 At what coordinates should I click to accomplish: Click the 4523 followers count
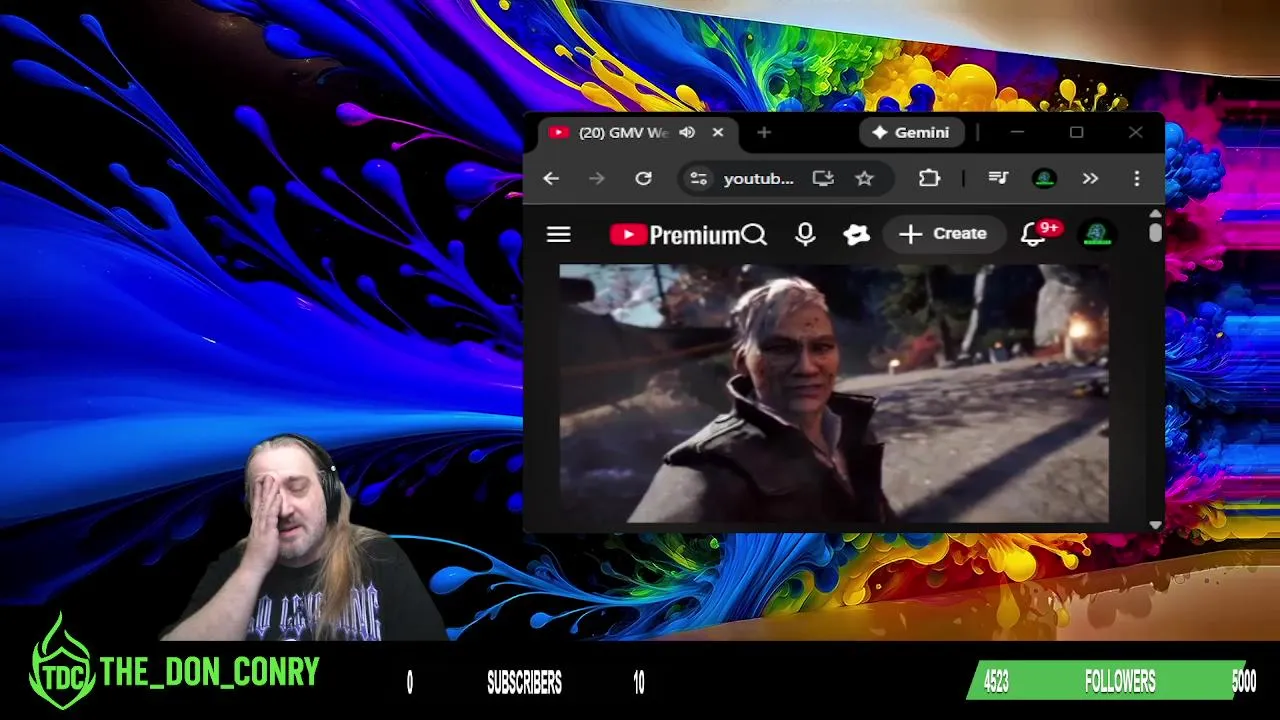(x=996, y=682)
